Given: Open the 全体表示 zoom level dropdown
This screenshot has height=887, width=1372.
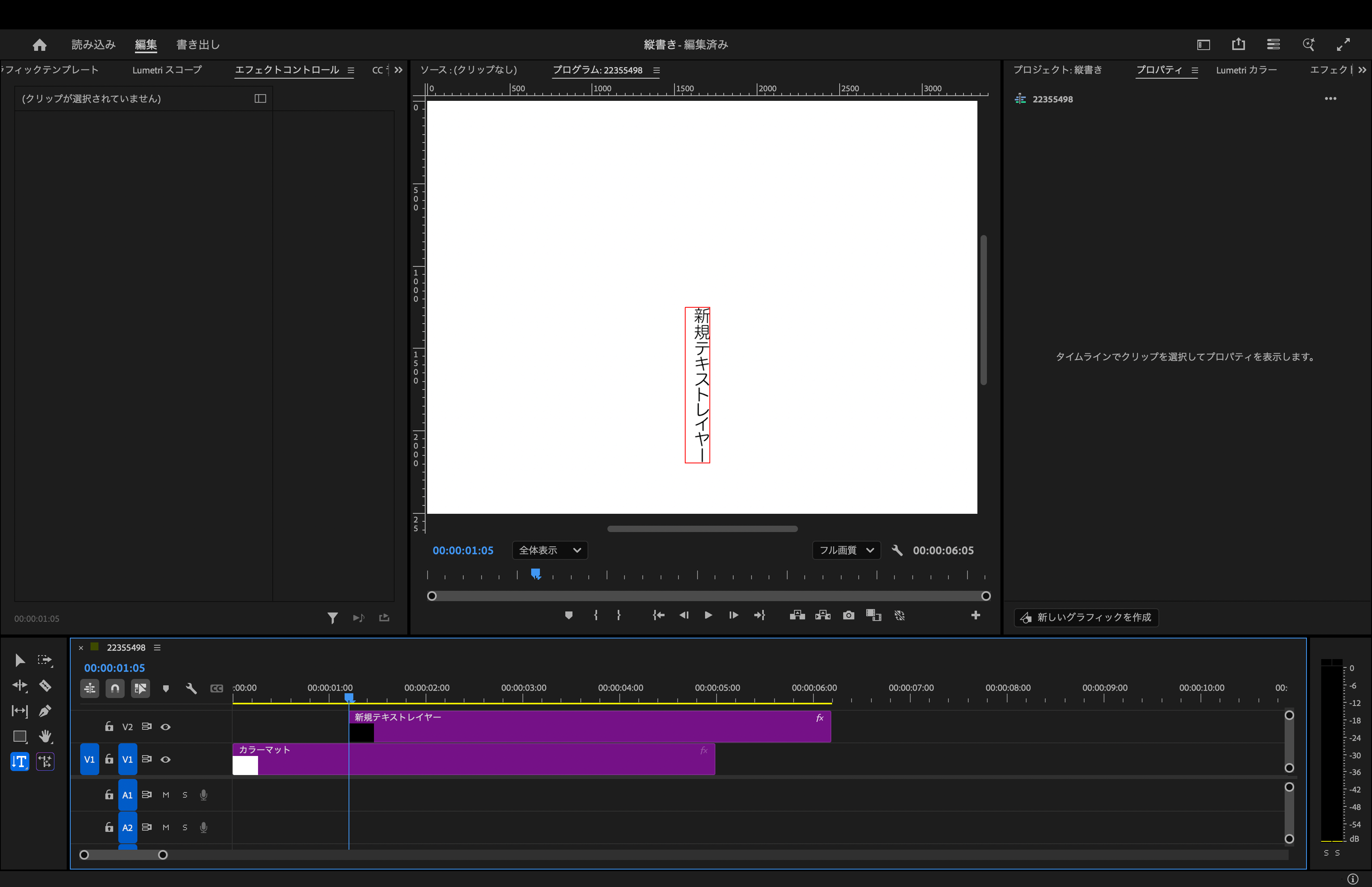Looking at the screenshot, I should (x=549, y=550).
